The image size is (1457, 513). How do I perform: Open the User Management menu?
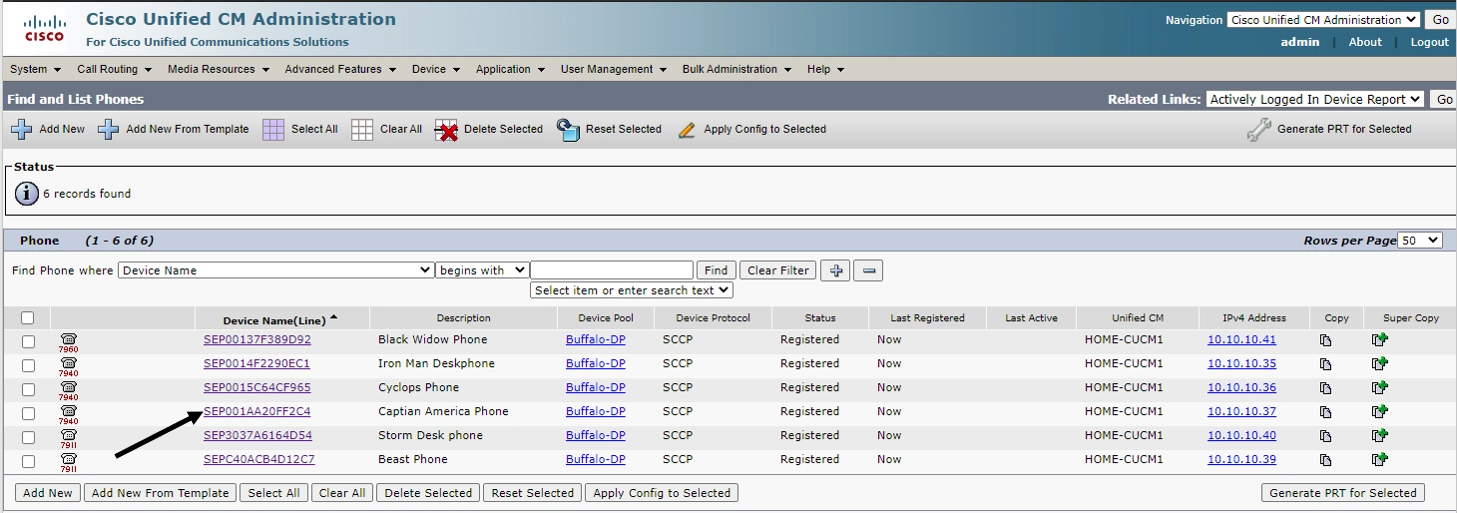coord(613,69)
